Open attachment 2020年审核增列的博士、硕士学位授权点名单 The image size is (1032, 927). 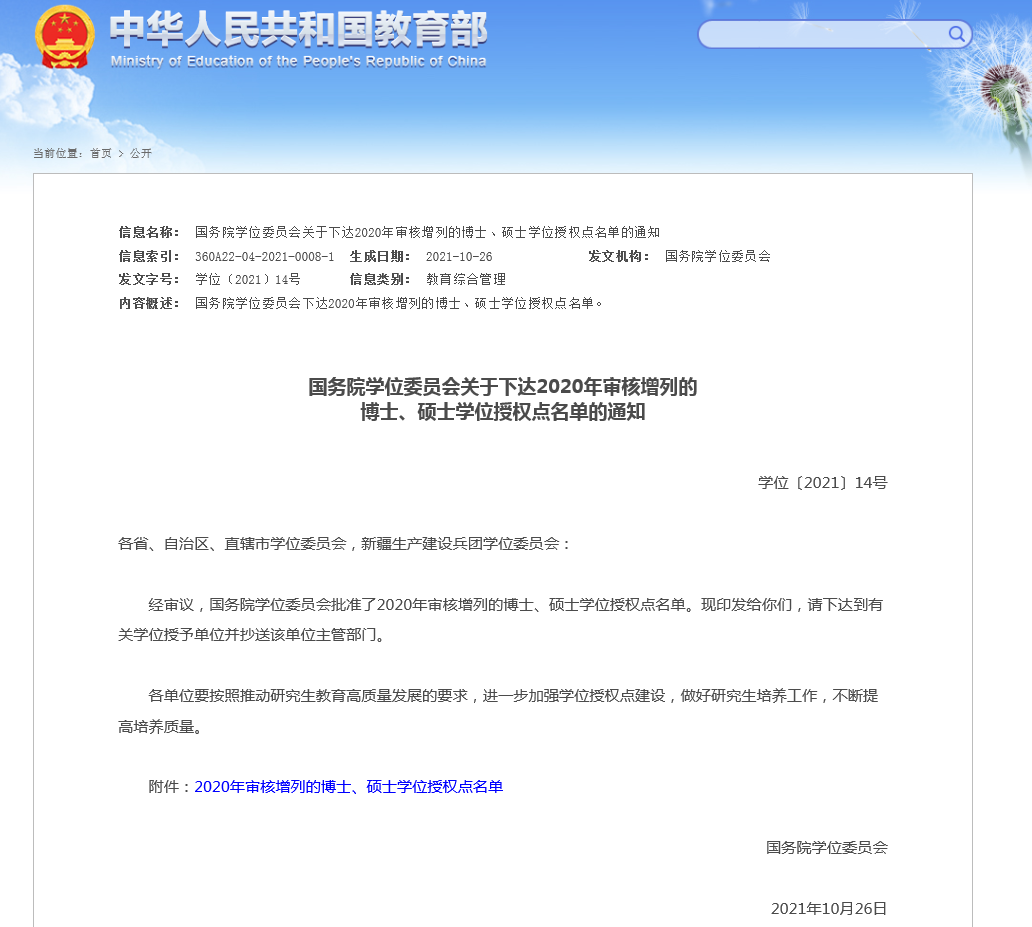click(x=348, y=787)
